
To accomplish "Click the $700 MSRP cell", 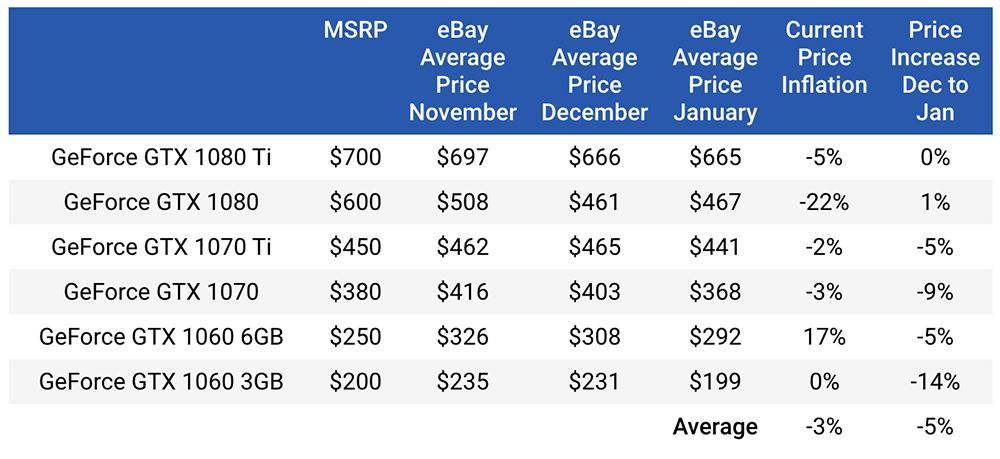I will click(355, 157).
